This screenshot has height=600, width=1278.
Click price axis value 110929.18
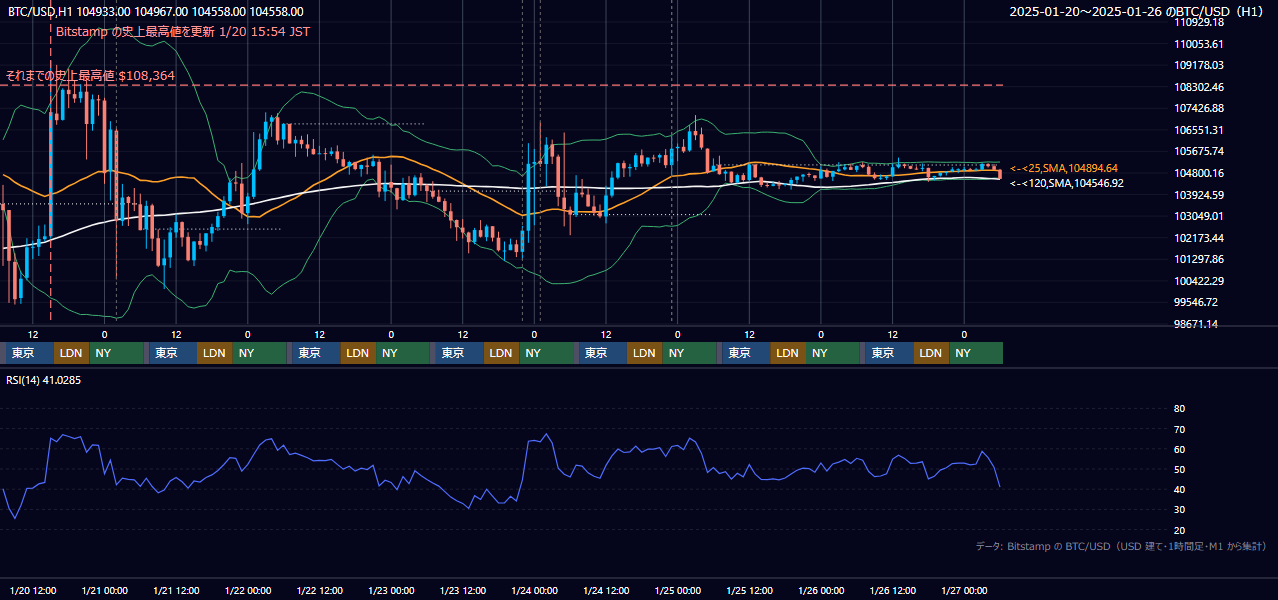1198,22
